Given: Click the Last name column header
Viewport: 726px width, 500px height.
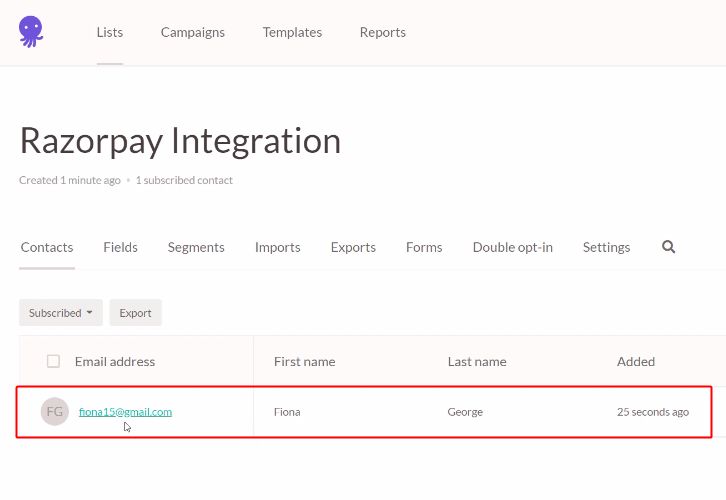Looking at the screenshot, I should (477, 362).
